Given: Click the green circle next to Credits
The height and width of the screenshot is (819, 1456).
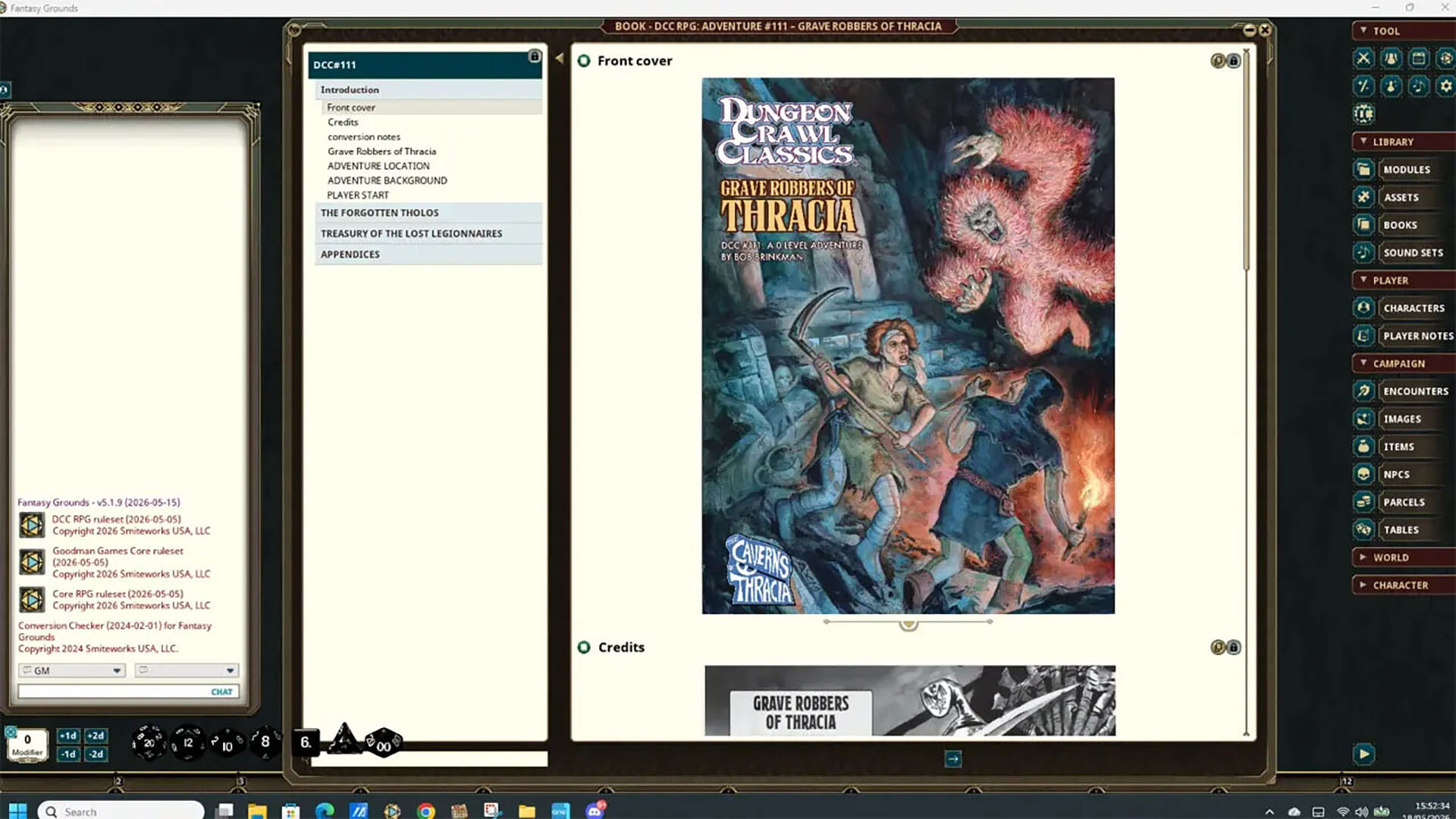Looking at the screenshot, I should (x=584, y=647).
